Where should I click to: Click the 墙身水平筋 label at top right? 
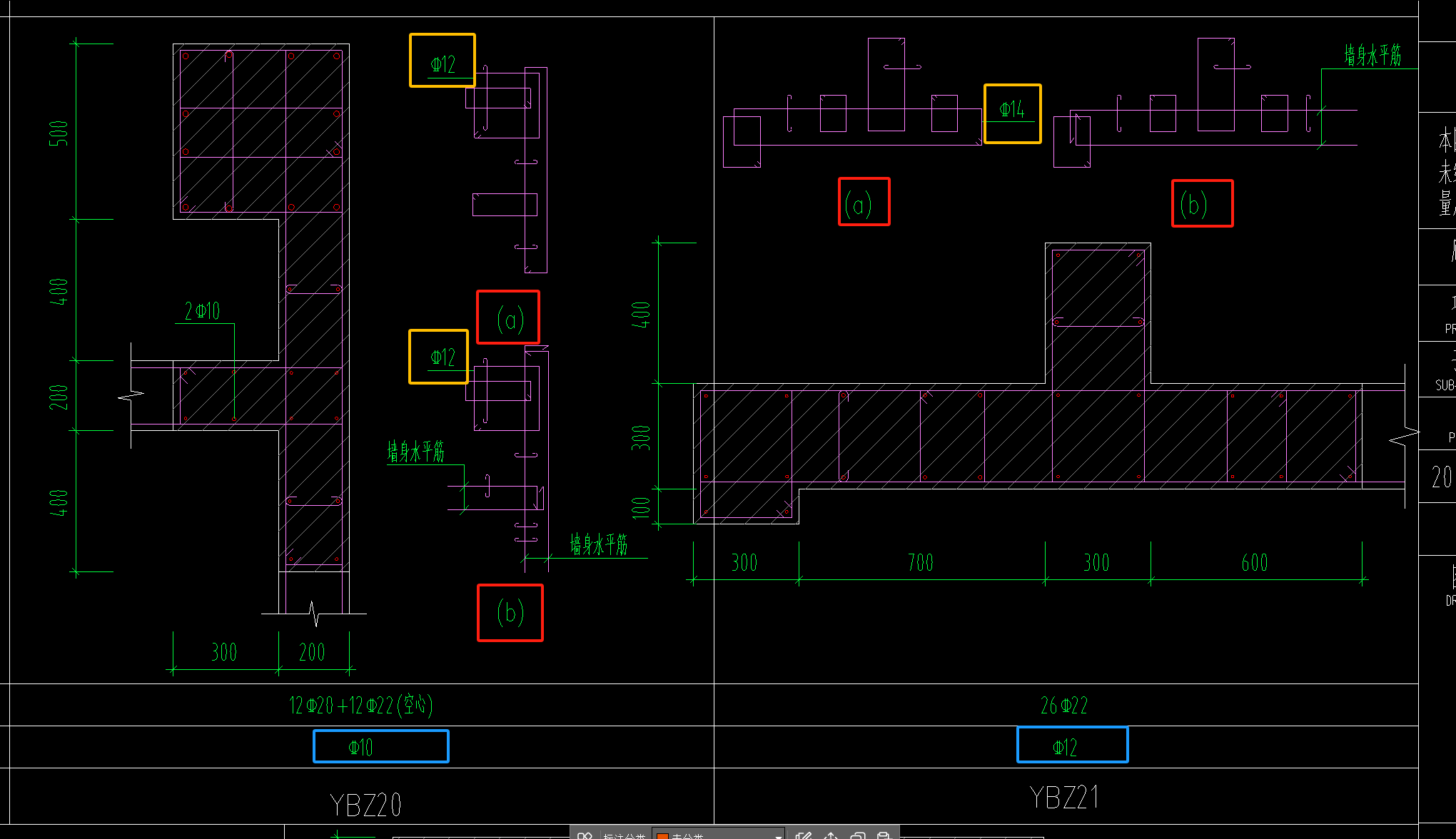click(1372, 55)
